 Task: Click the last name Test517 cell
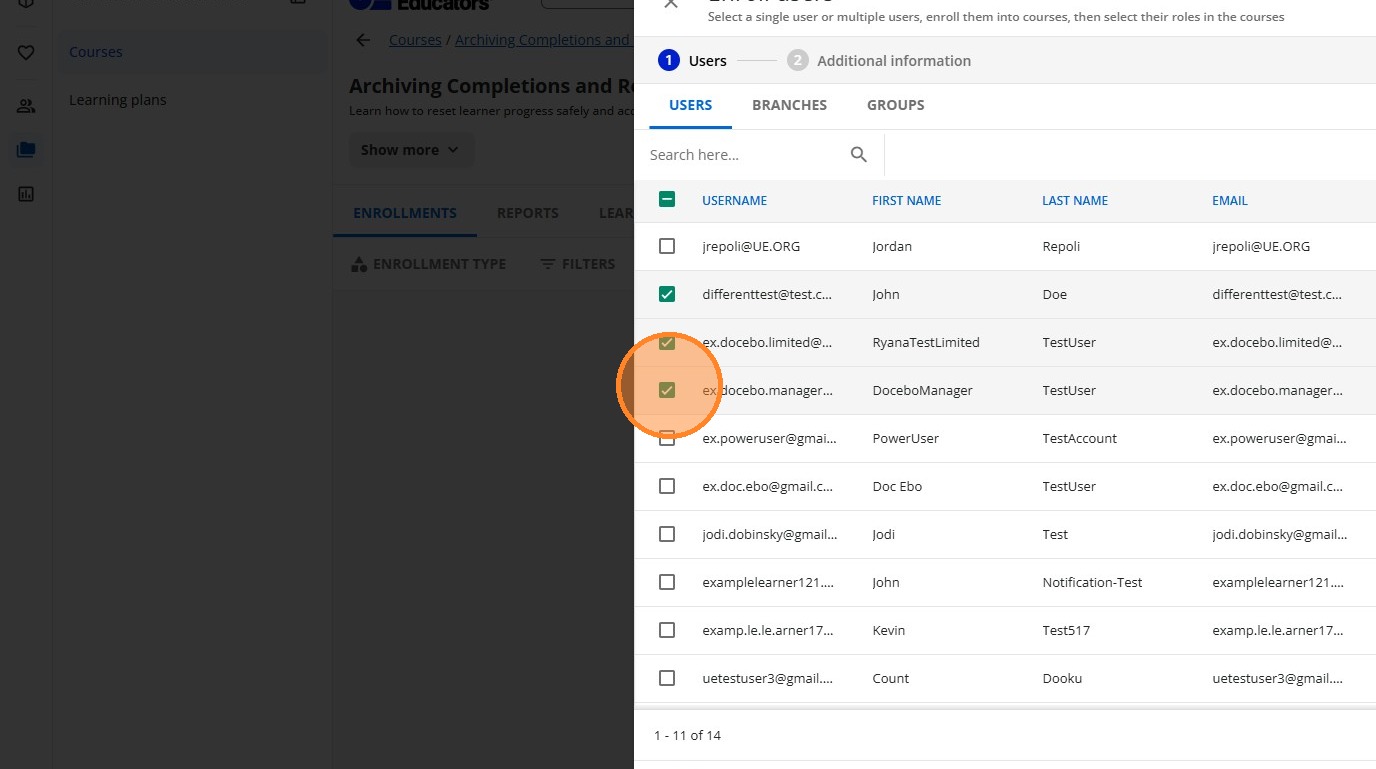1066,630
